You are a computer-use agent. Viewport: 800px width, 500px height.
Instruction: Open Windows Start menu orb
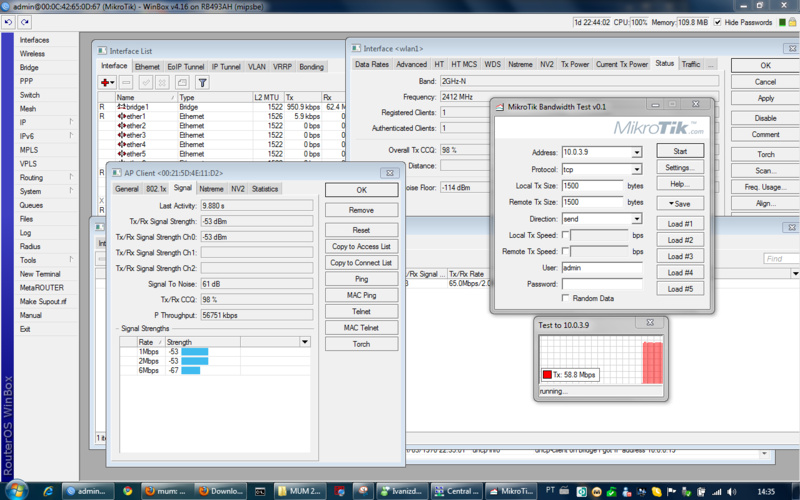[x=18, y=491]
